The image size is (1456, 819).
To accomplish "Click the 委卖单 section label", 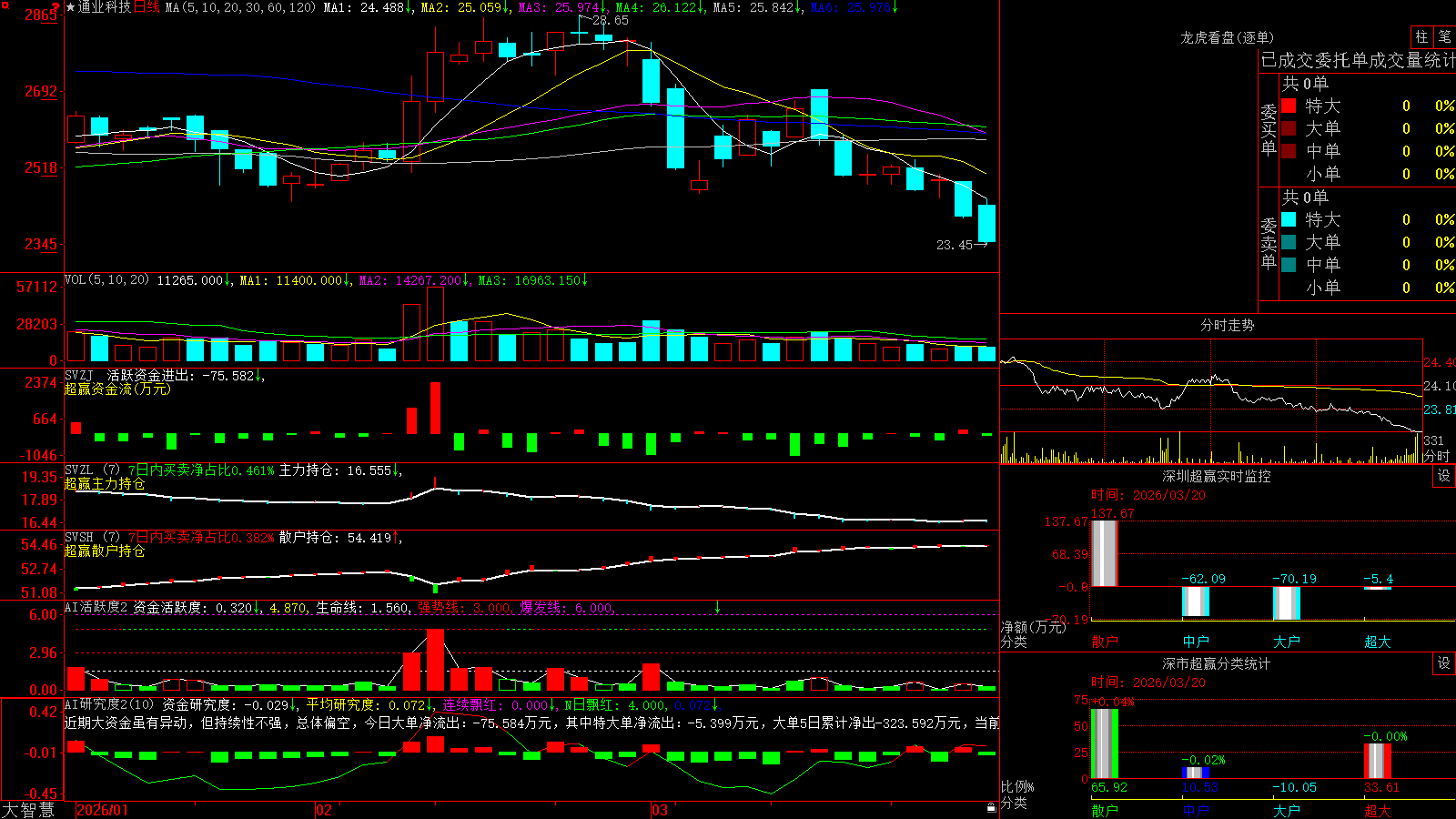I will (1269, 243).
